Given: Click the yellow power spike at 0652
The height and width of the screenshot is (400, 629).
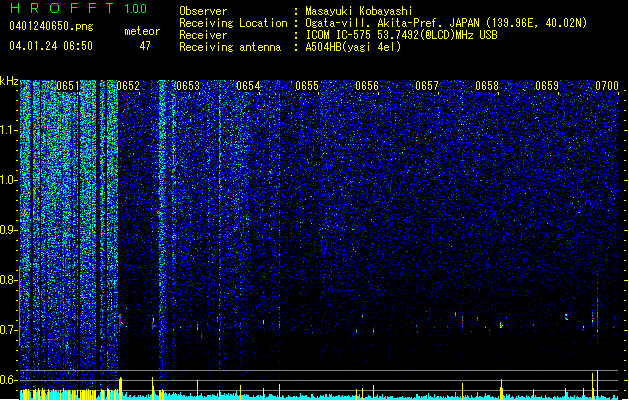Looking at the screenshot, I should (120, 388).
